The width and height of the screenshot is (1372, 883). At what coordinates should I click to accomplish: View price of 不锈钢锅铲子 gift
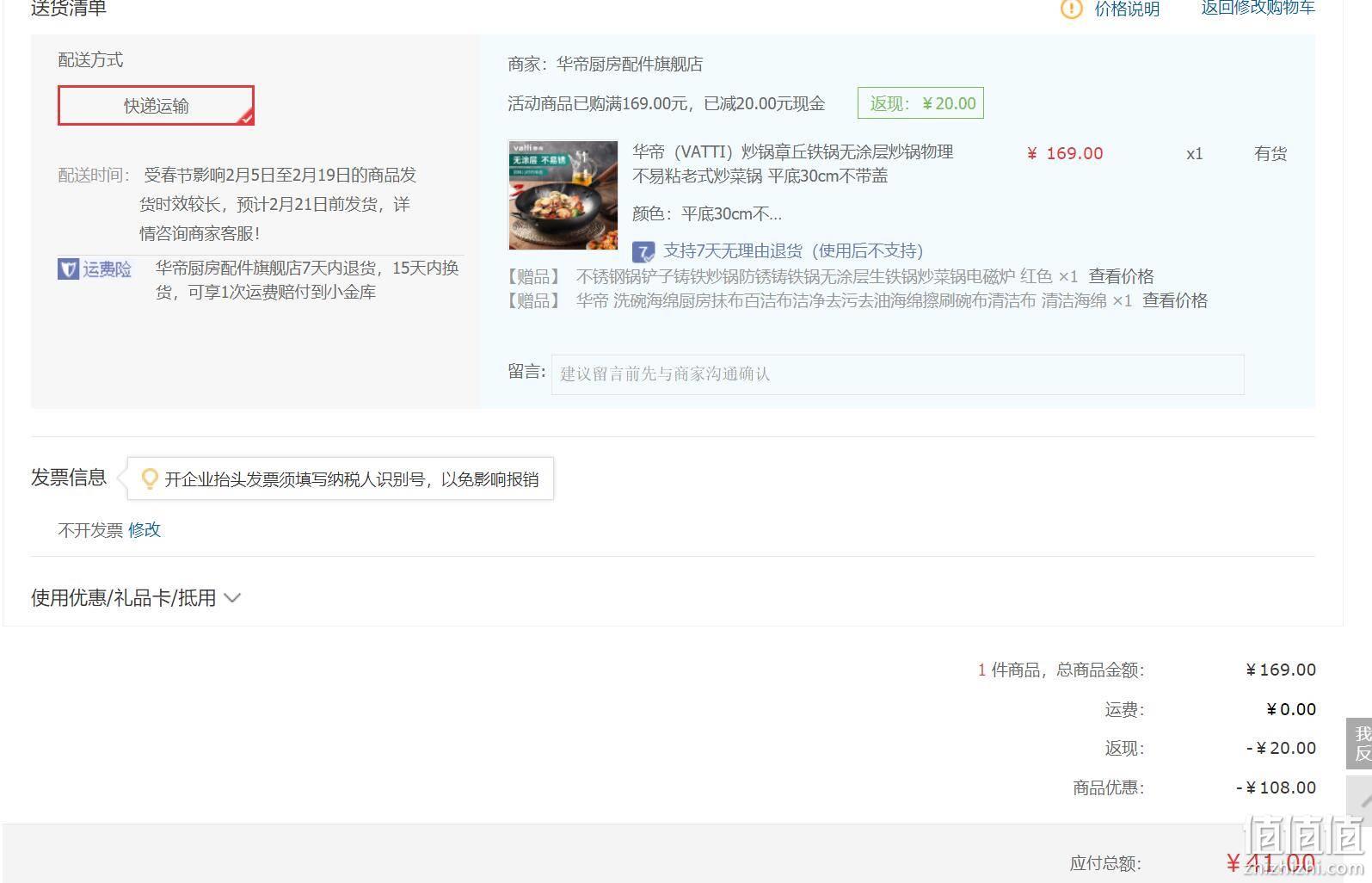[1121, 276]
